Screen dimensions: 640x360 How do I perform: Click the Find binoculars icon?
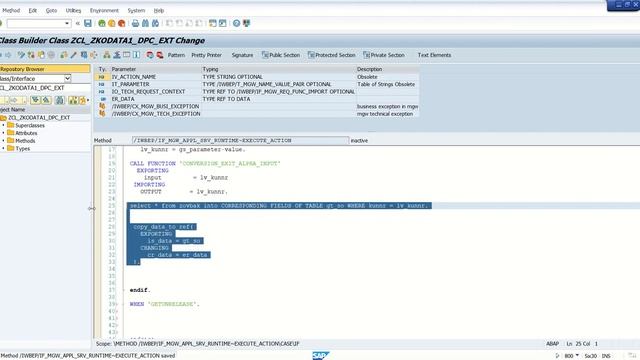click(145, 23)
